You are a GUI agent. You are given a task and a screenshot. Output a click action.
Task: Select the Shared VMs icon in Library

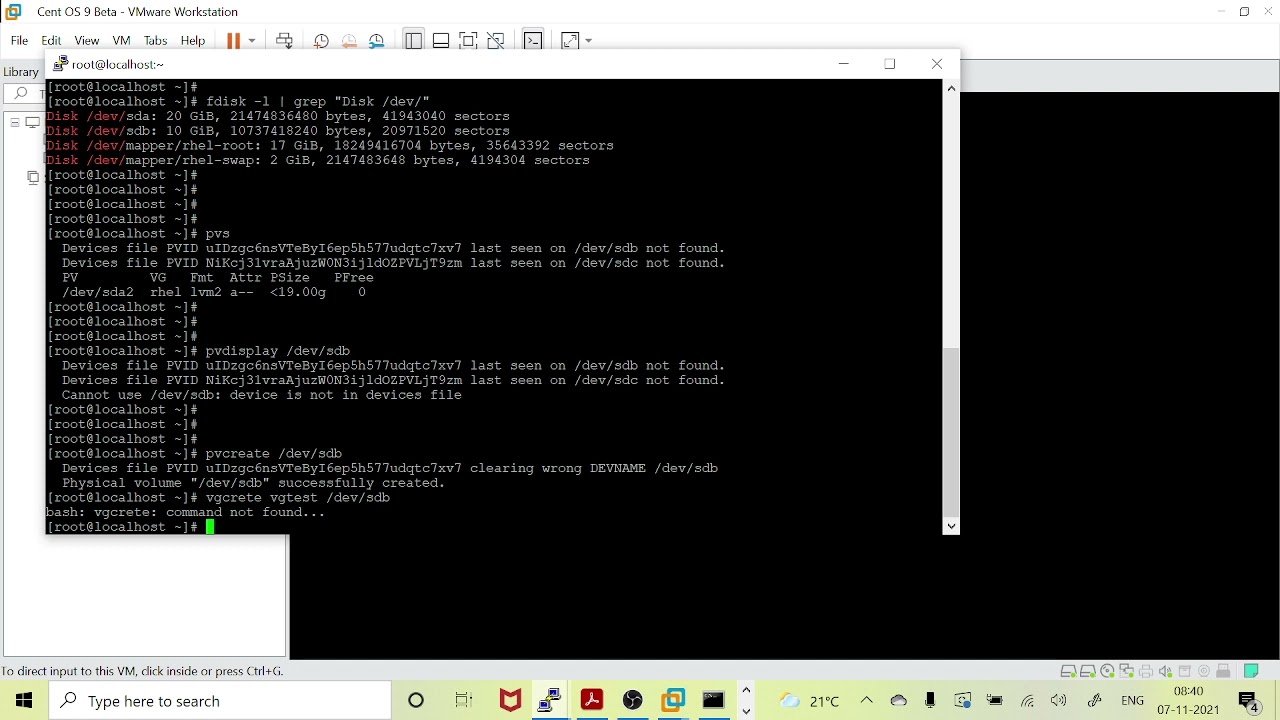point(33,178)
